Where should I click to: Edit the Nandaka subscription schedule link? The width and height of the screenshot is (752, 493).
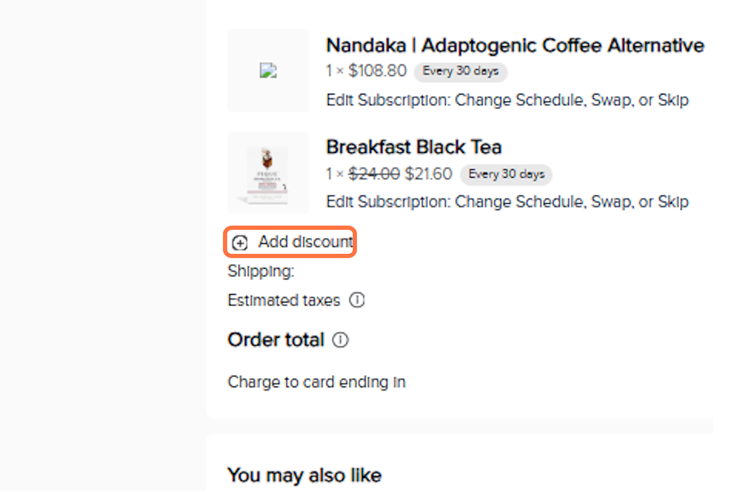[x=507, y=100]
